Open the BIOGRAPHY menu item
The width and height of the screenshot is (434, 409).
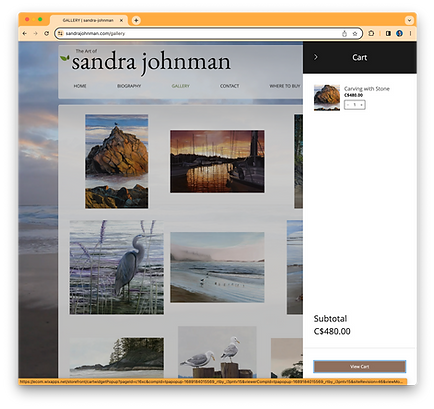tap(129, 86)
